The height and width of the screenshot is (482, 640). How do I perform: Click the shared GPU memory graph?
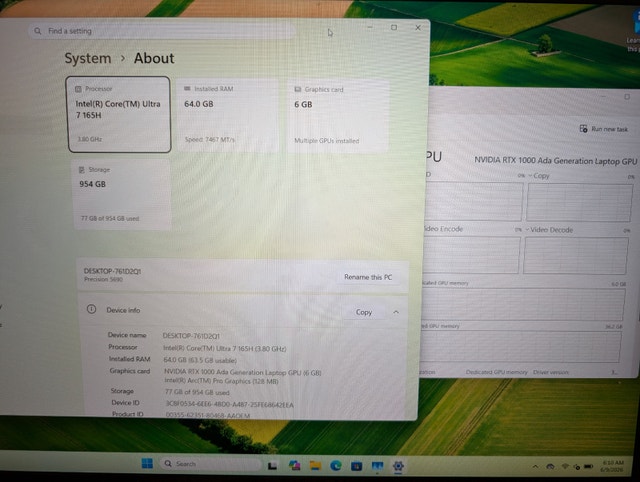pos(521,346)
